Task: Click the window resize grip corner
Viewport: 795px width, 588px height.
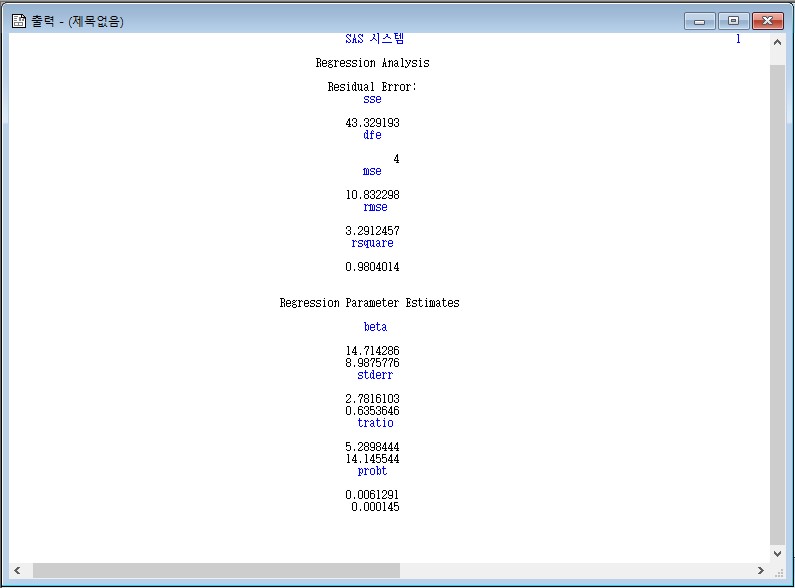Action: point(778,572)
